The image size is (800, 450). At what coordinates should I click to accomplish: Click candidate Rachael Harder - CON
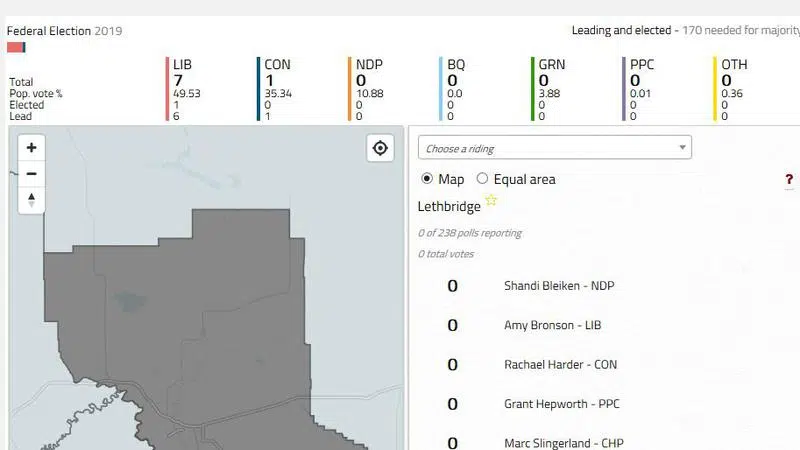click(x=560, y=365)
